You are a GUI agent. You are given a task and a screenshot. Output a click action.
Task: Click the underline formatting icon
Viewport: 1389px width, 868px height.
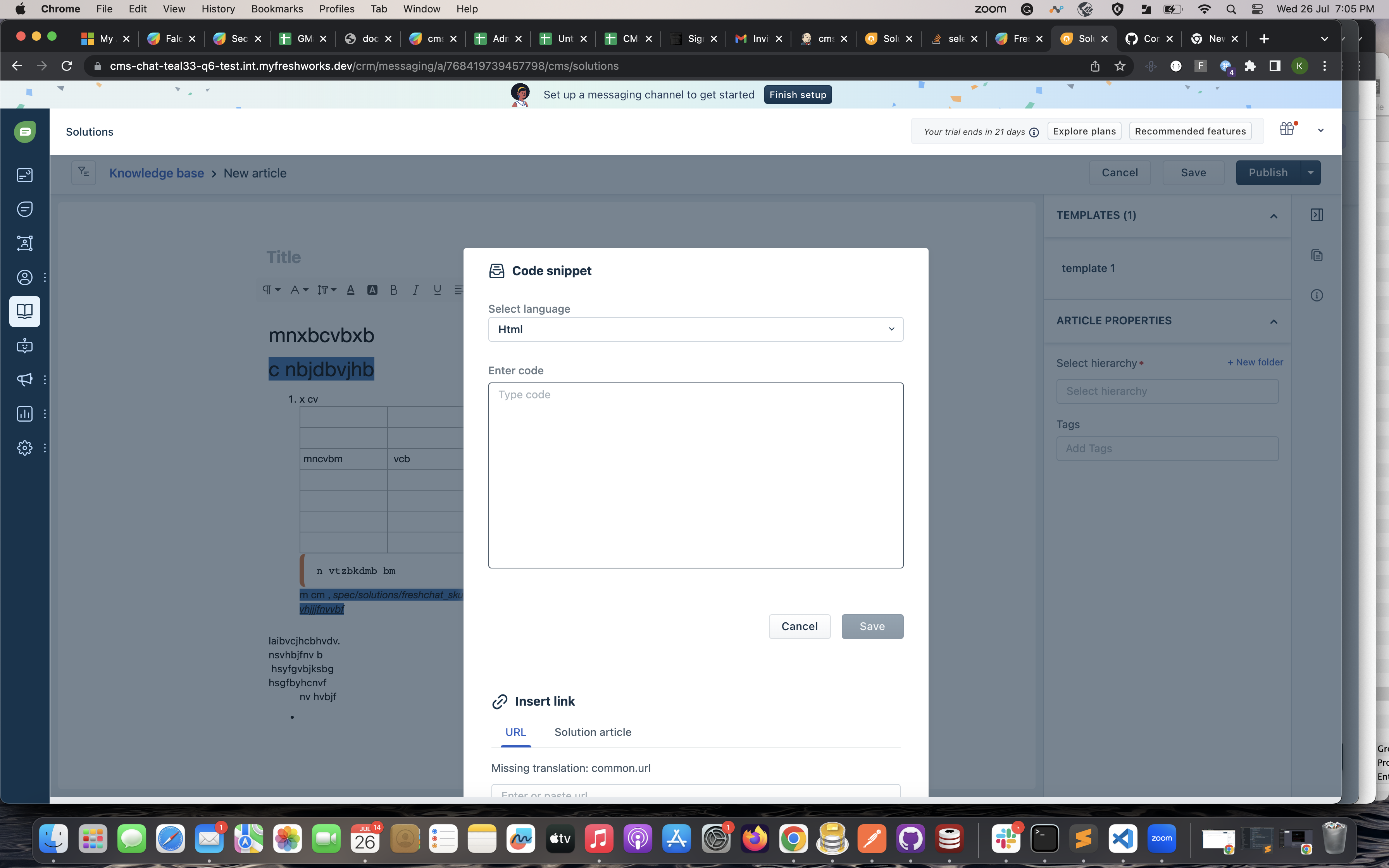(438, 290)
